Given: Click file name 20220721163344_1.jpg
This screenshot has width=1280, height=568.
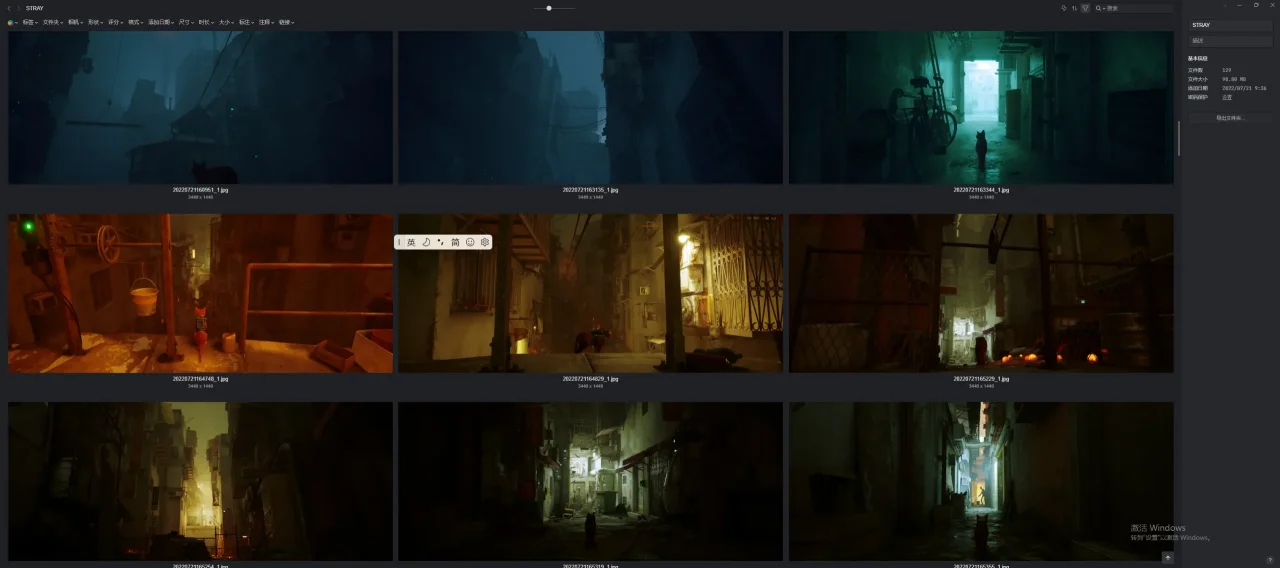Looking at the screenshot, I should pos(981,189).
